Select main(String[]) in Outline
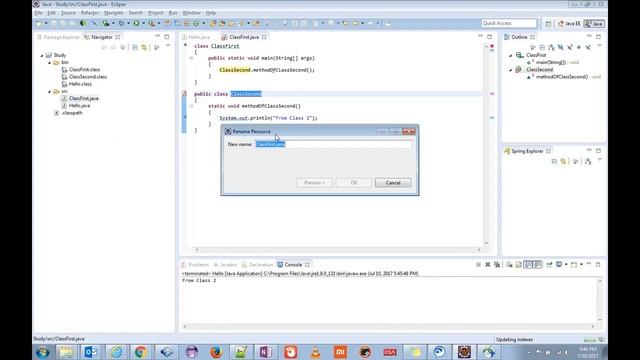Viewport: 640px width, 360px height. tap(551, 62)
